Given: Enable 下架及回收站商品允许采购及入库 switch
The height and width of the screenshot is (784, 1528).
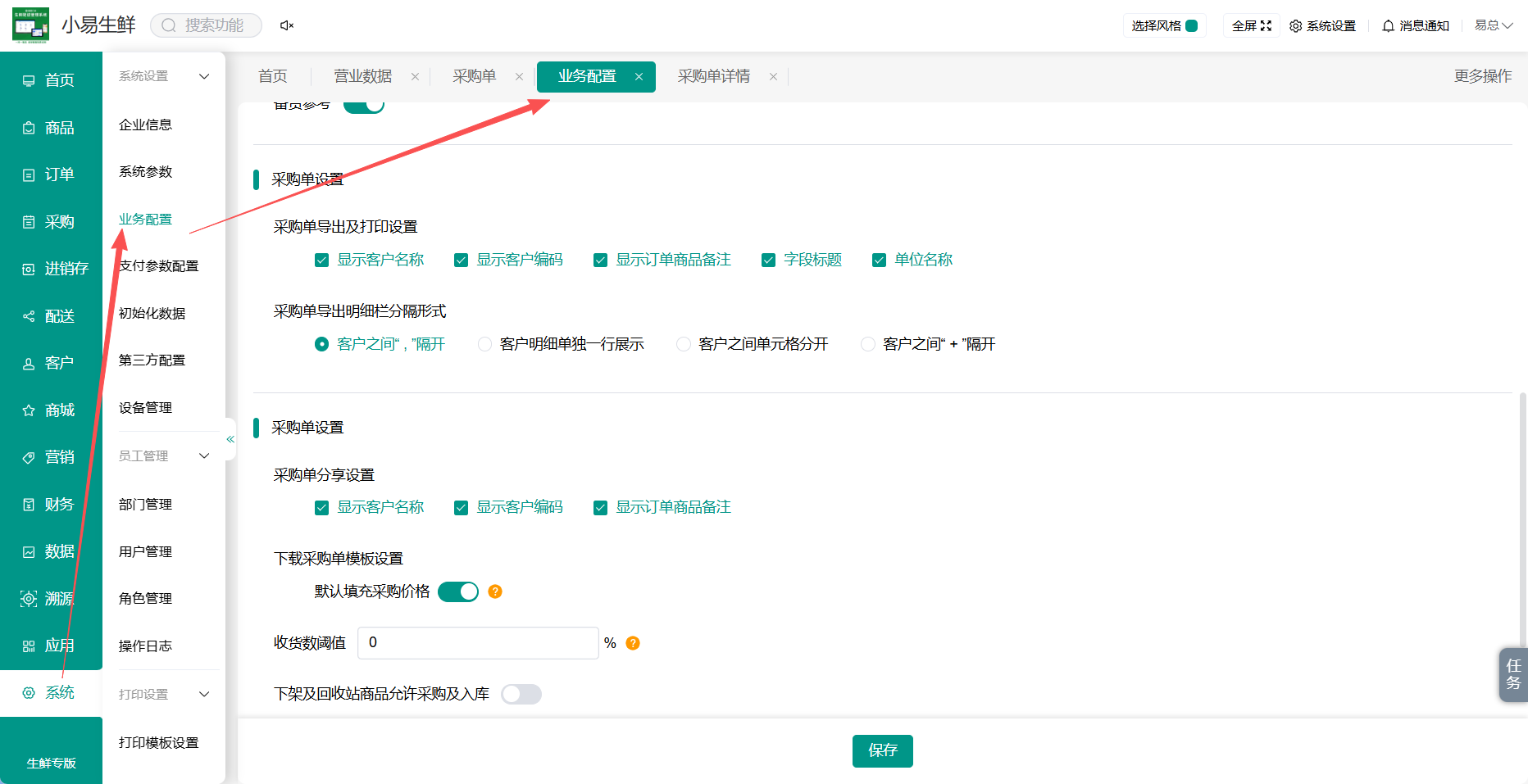Looking at the screenshot, I should pos(521,695).
